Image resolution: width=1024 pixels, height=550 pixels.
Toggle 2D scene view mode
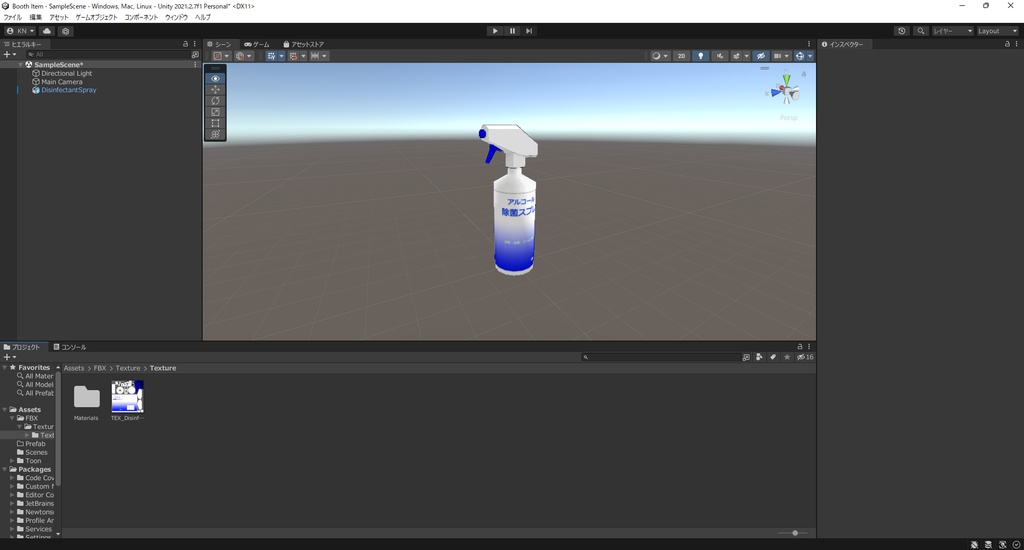tap(681, 56)
